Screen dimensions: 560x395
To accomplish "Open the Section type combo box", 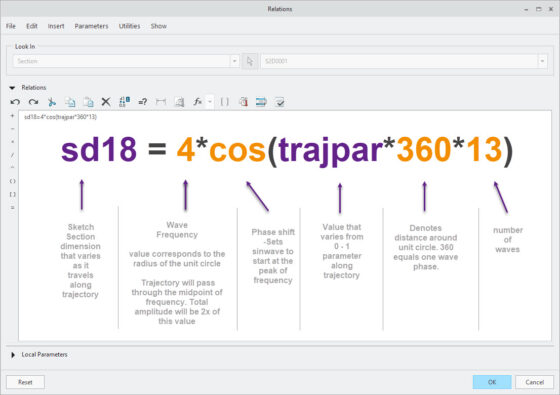I will [126, 61].
